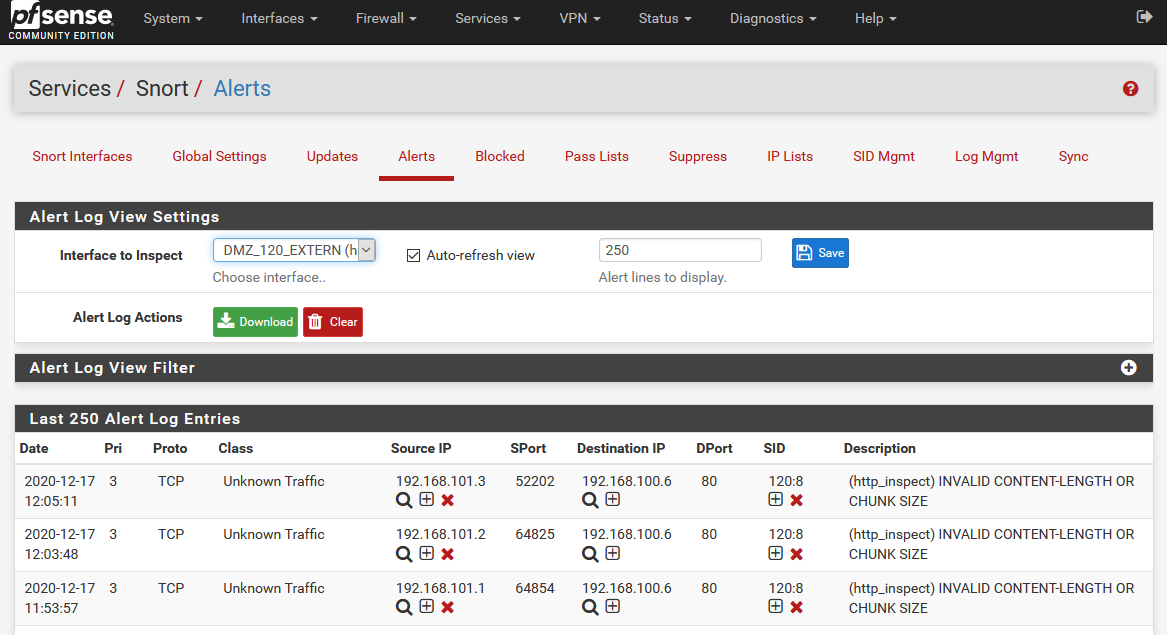The width and height of the screenshot is (1167, 635).
Task: Suppress destination IP plus icon in 12:05:11 row
Action: [613, 500]
